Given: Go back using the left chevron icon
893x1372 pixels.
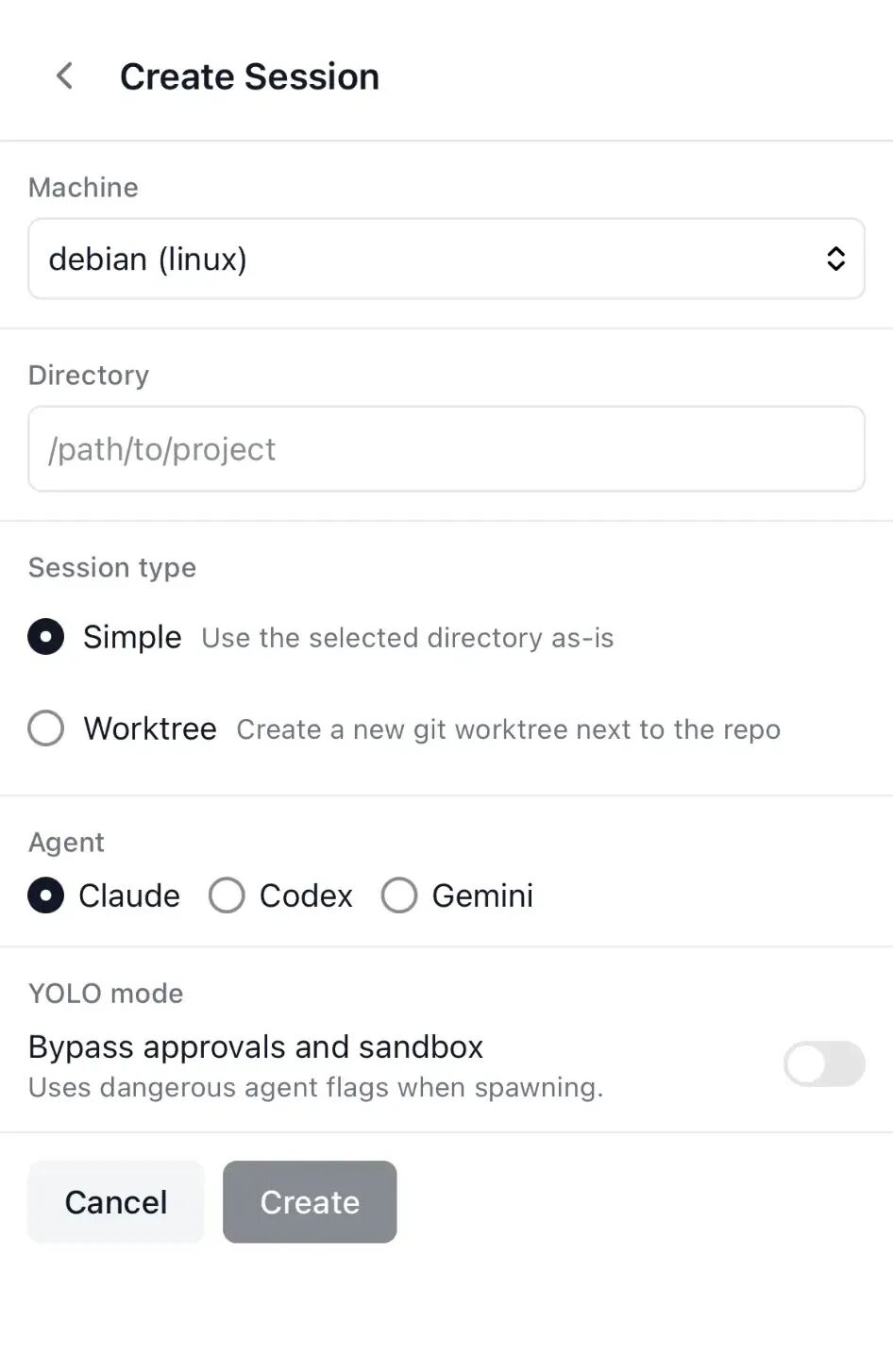Looking at the screenshot, I should 64,76.
